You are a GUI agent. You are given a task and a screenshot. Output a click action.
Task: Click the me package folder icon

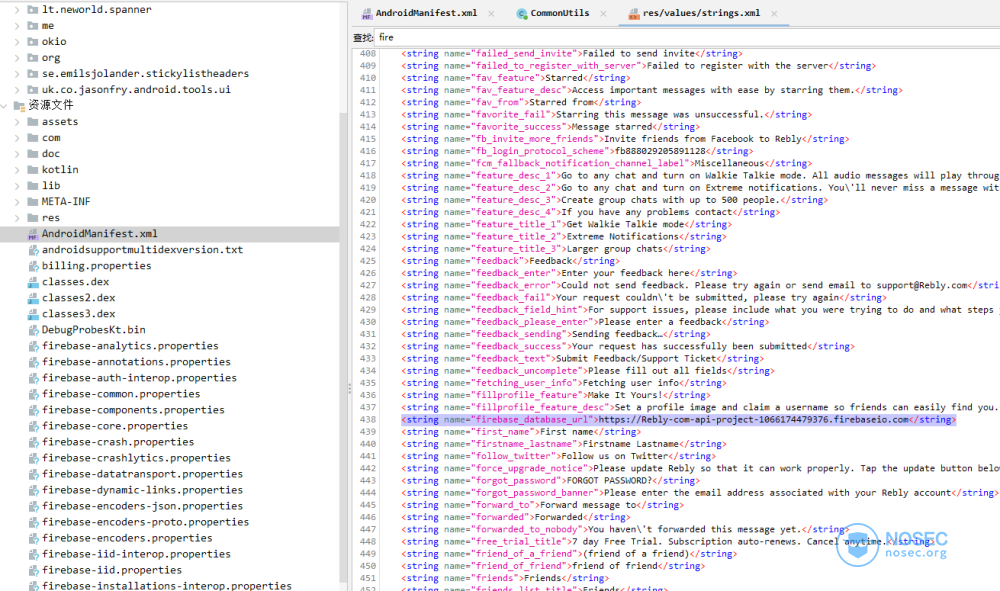tap(33, 26)
